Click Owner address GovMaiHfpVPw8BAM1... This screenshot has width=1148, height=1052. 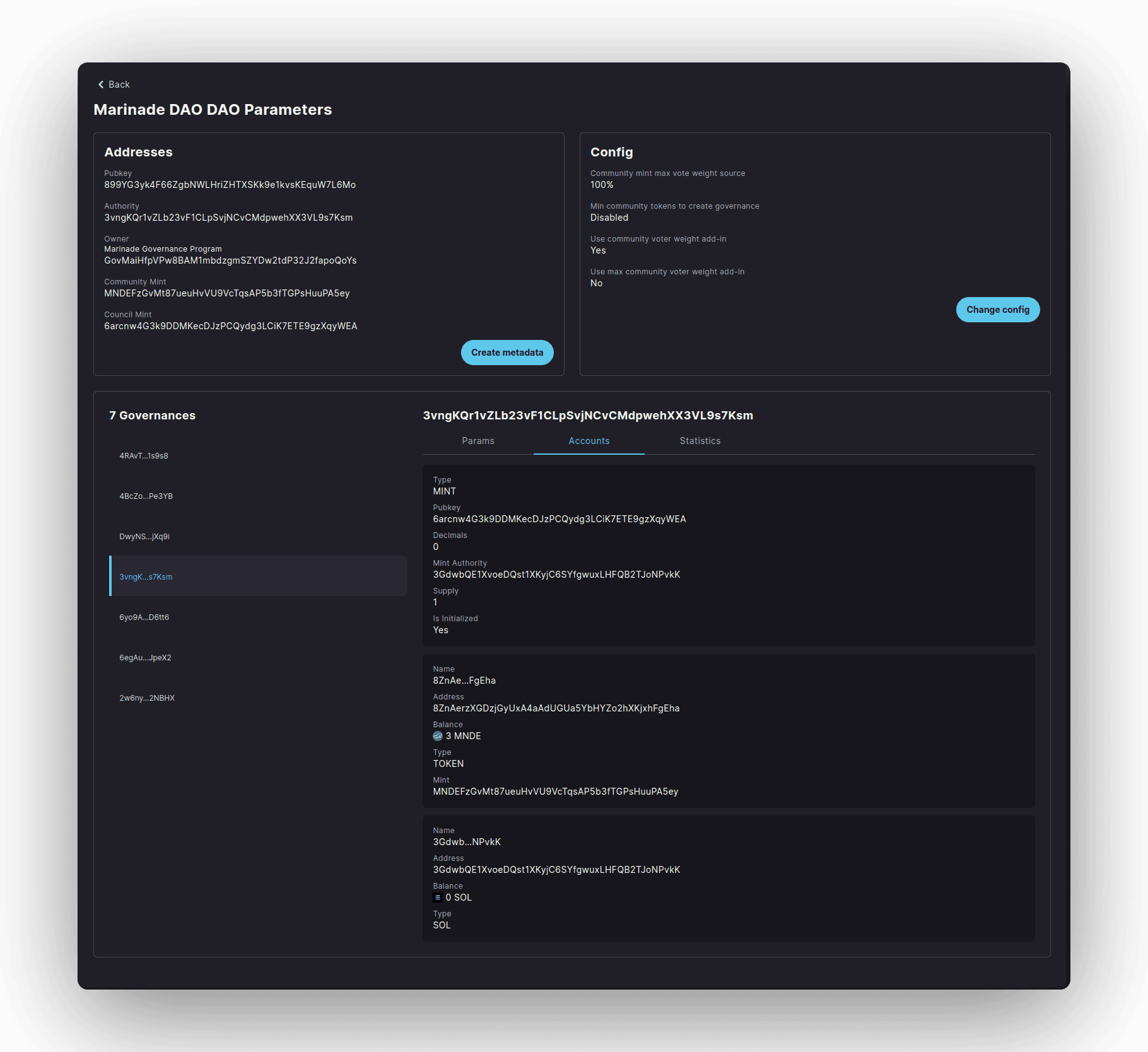click(x=230, y=260)
